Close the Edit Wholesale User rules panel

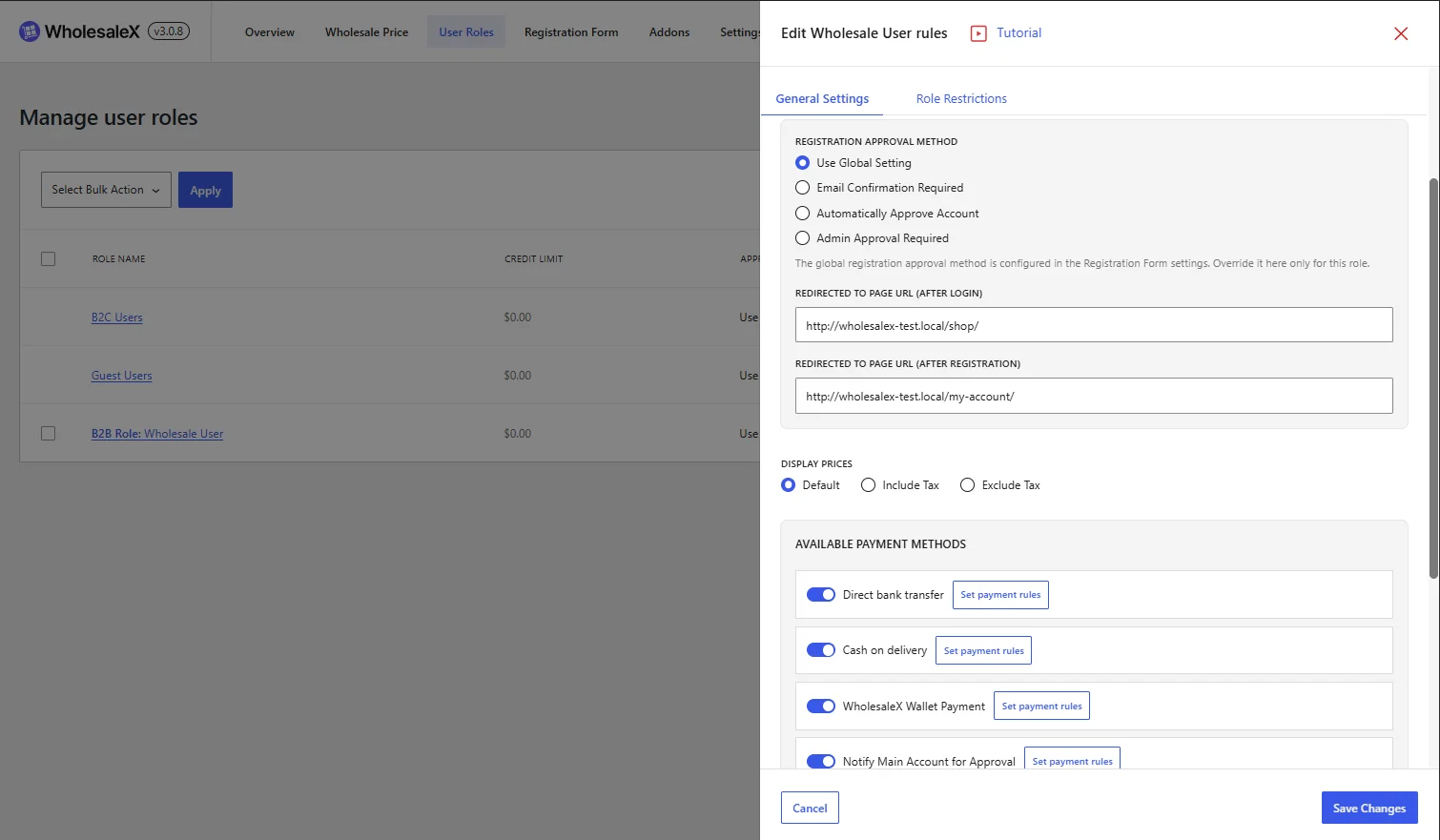coord(1401,33)
